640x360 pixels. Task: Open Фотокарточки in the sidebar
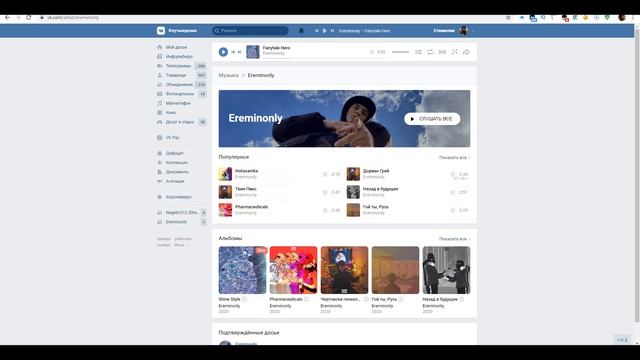(181, 94)
